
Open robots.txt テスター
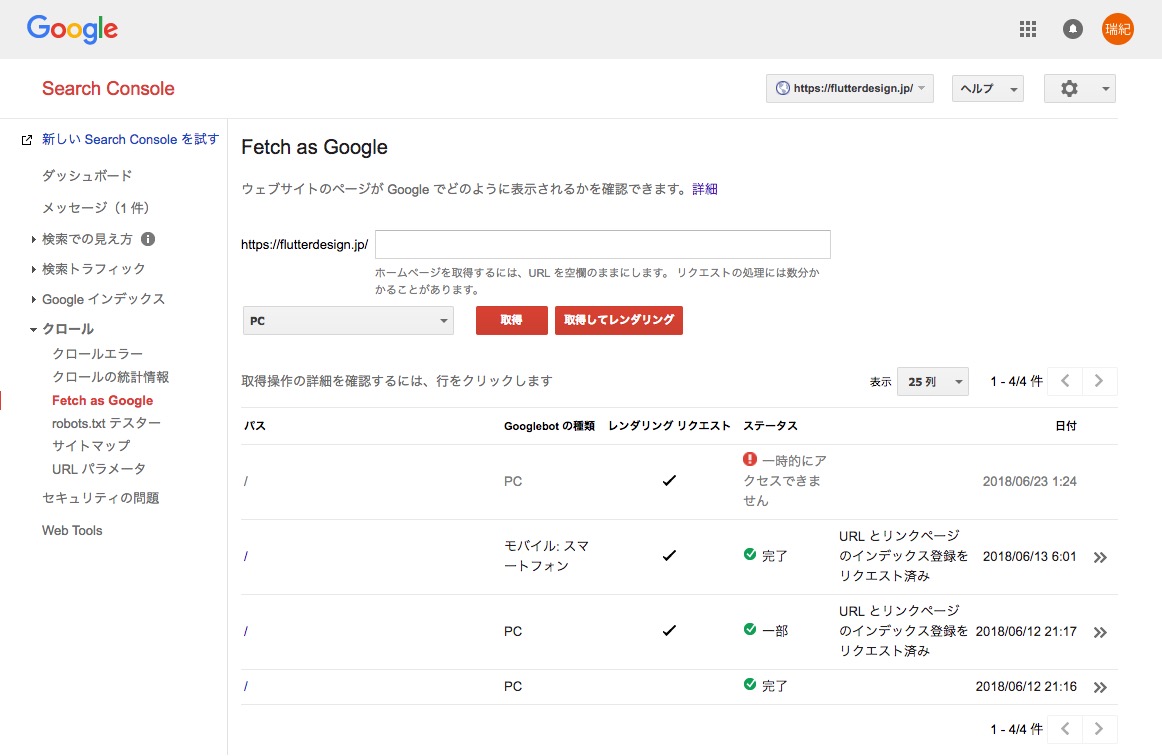pos(106,423)
